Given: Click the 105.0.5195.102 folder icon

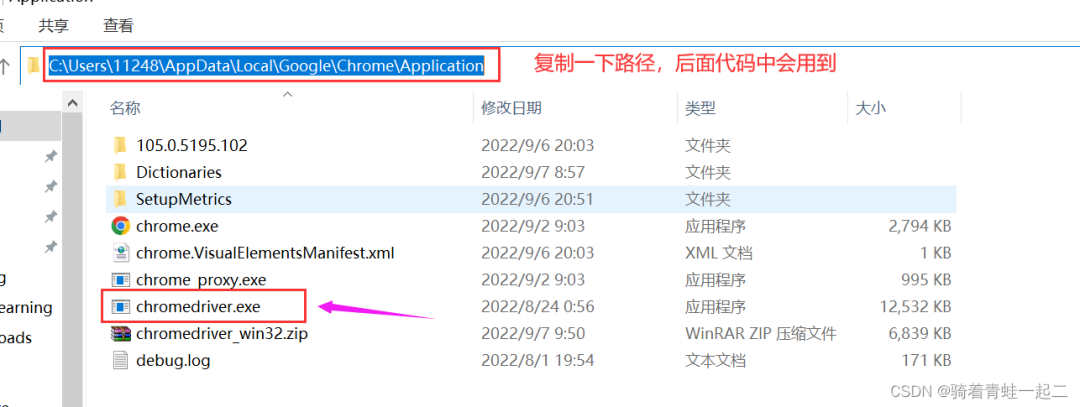Looking at the screenshot, I should pyautogui.click(x=121, y=145).
